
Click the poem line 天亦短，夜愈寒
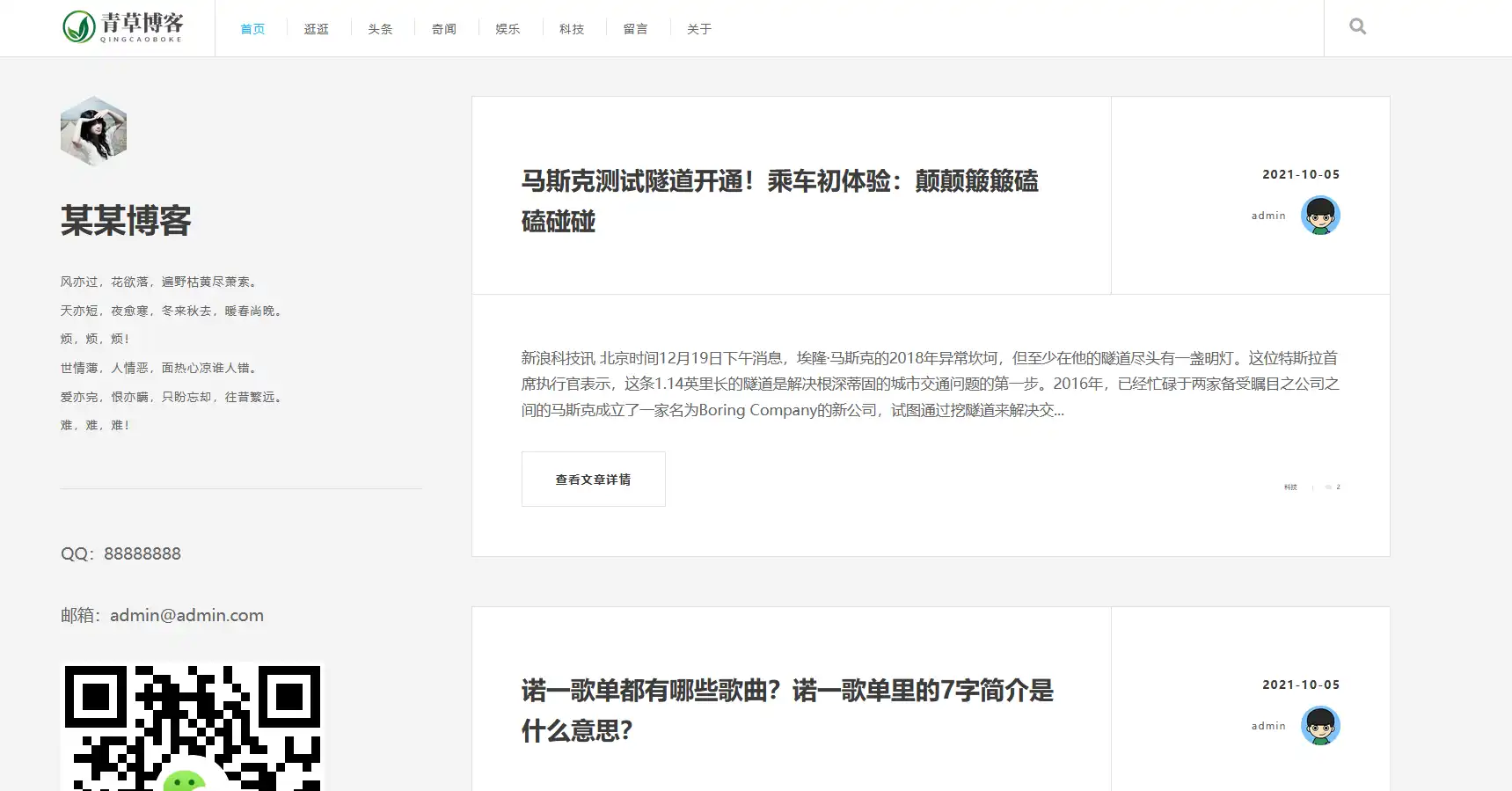click(x=173, y=311)
